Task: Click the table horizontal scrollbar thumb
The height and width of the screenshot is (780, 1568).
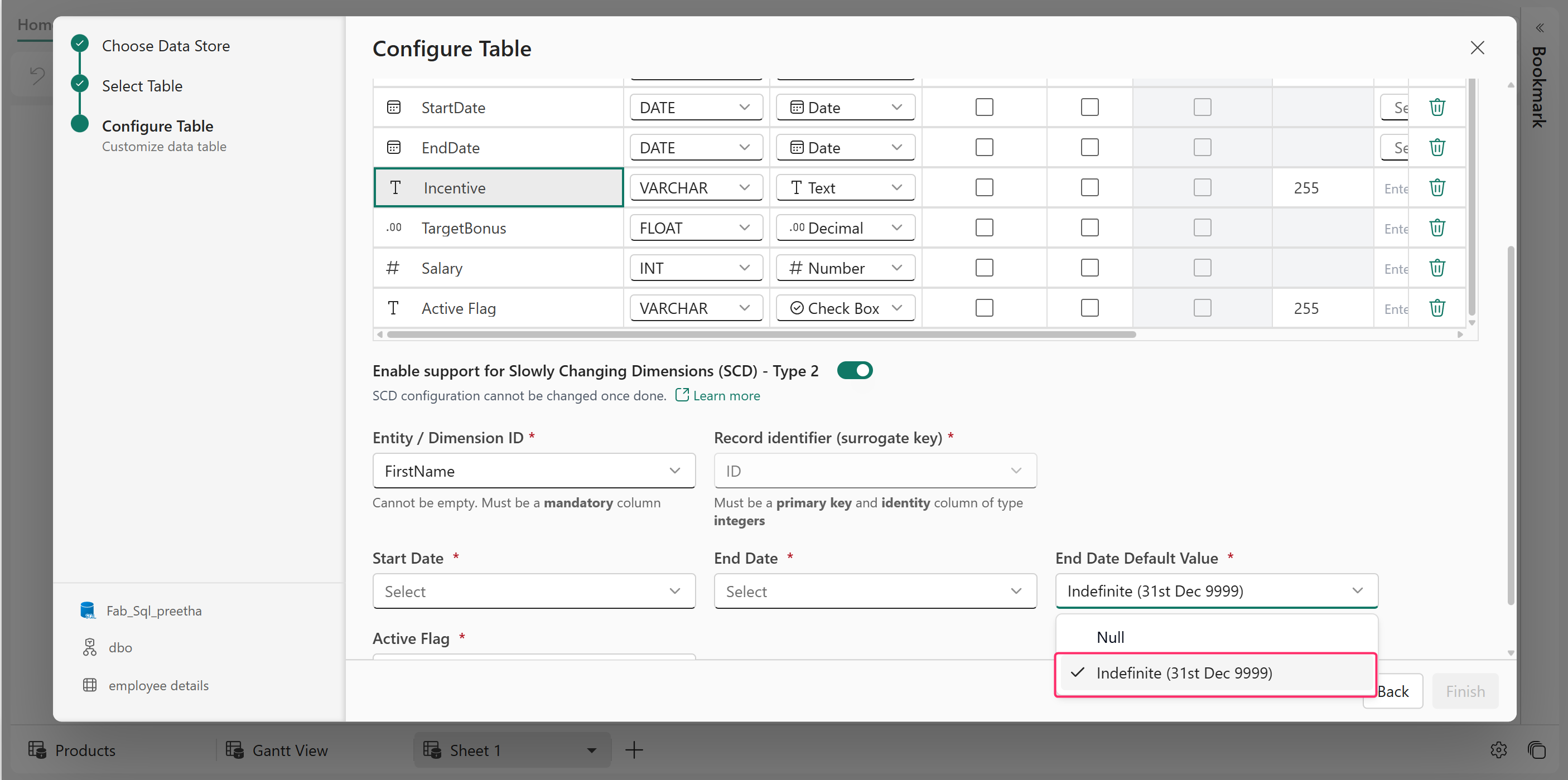Action: click(x=761, y=334)
